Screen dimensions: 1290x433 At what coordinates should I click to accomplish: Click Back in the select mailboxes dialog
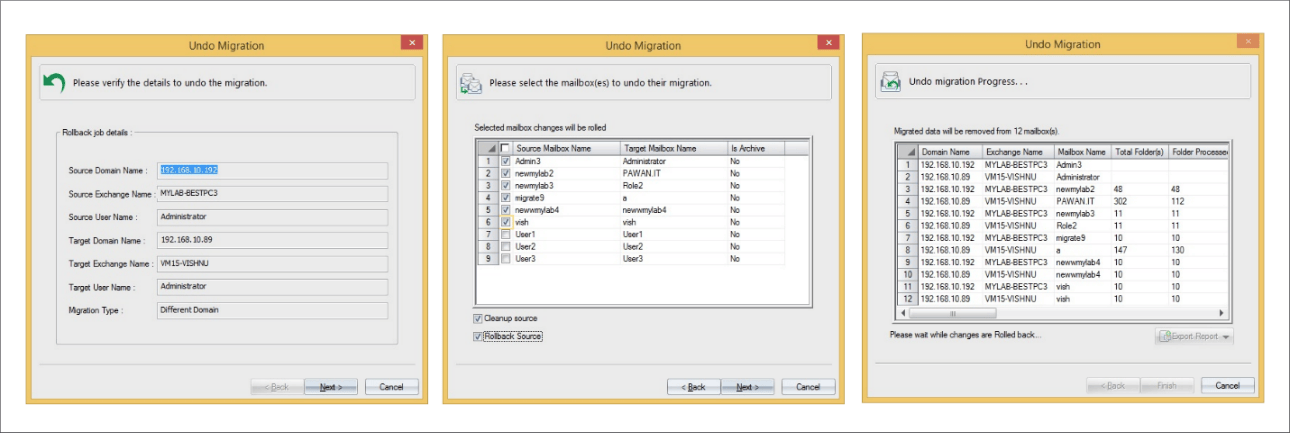click(692, 387)
